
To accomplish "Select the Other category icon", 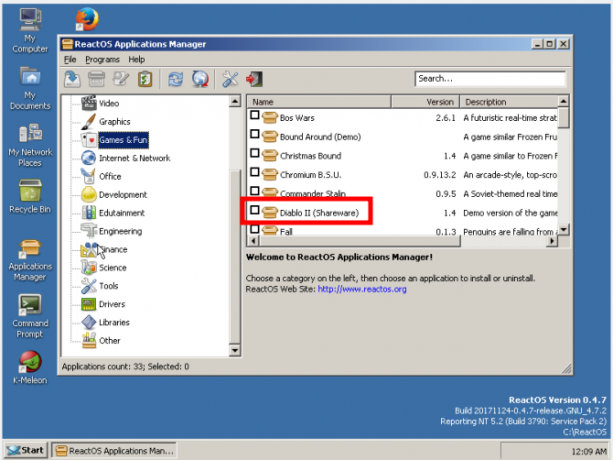I will [x=89, y=340].
